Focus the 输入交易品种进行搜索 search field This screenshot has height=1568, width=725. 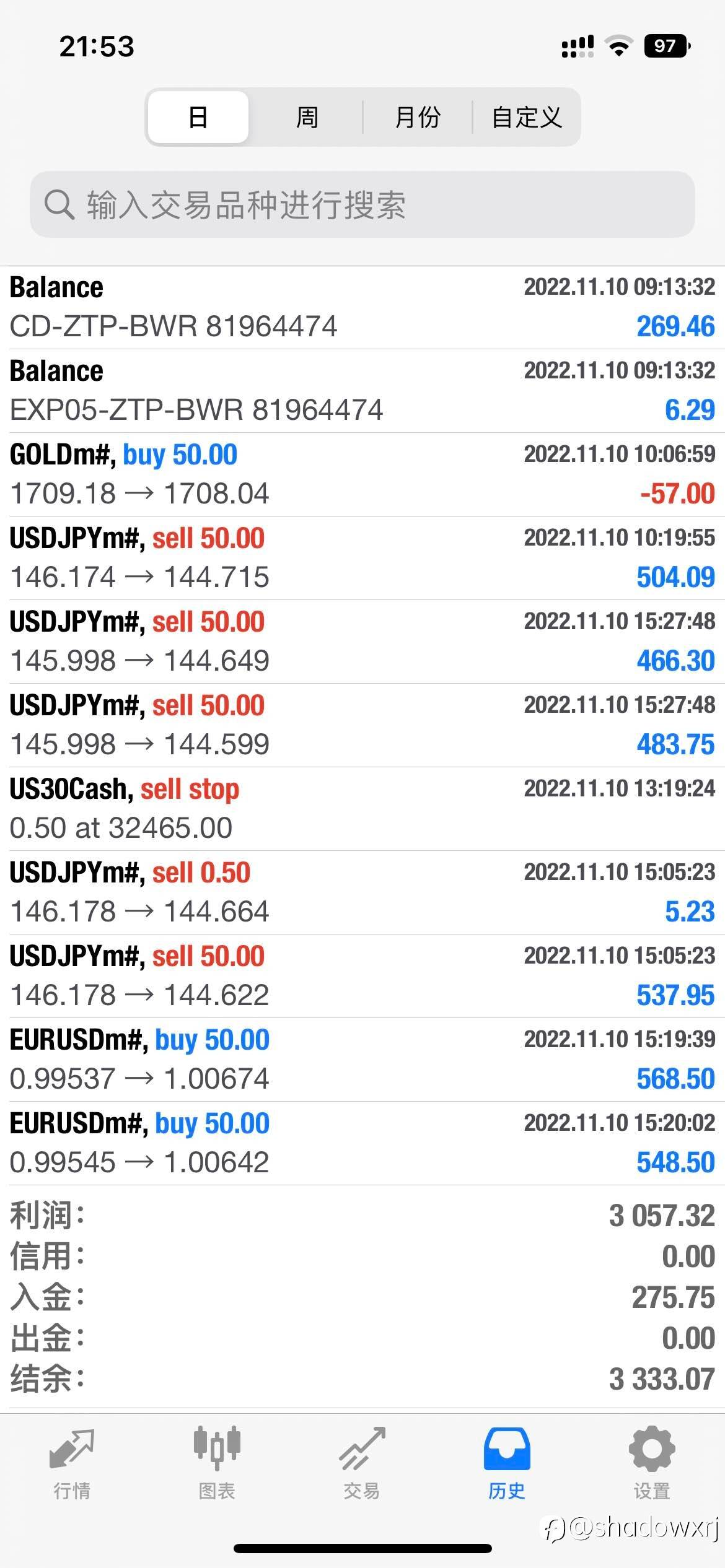362,204
